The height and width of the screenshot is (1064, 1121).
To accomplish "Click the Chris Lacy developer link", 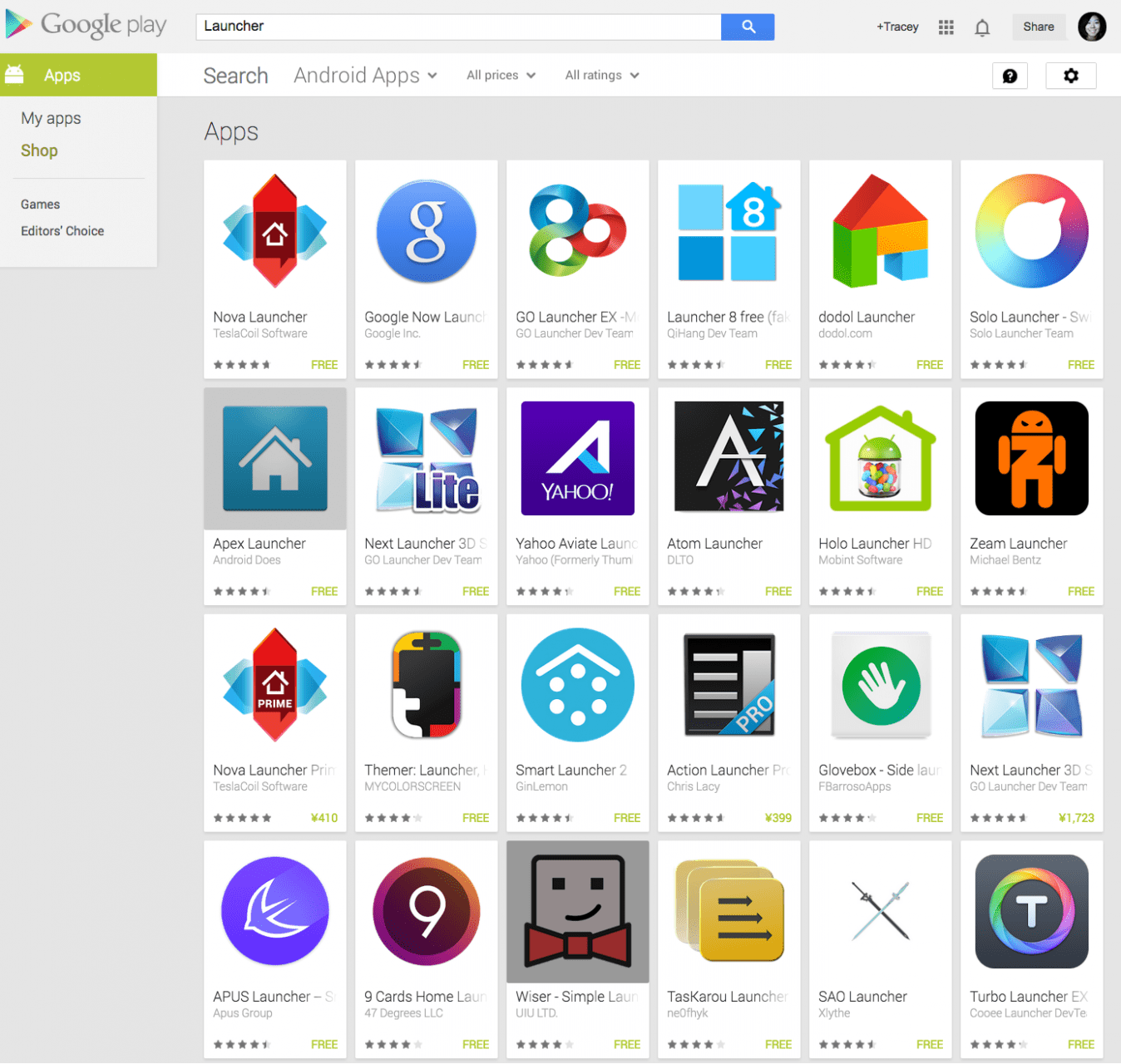I will pyautogui.click(x=694, y=786).
